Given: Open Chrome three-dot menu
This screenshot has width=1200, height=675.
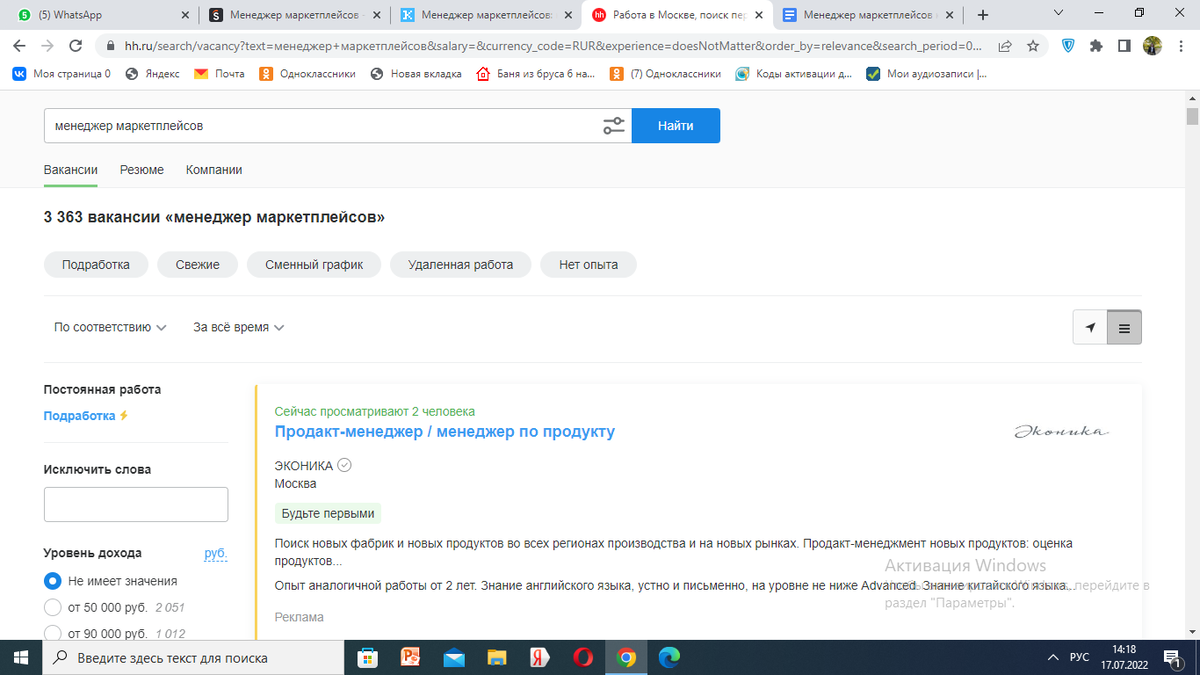Looking at the screenshot, I should click(1180, 46).
